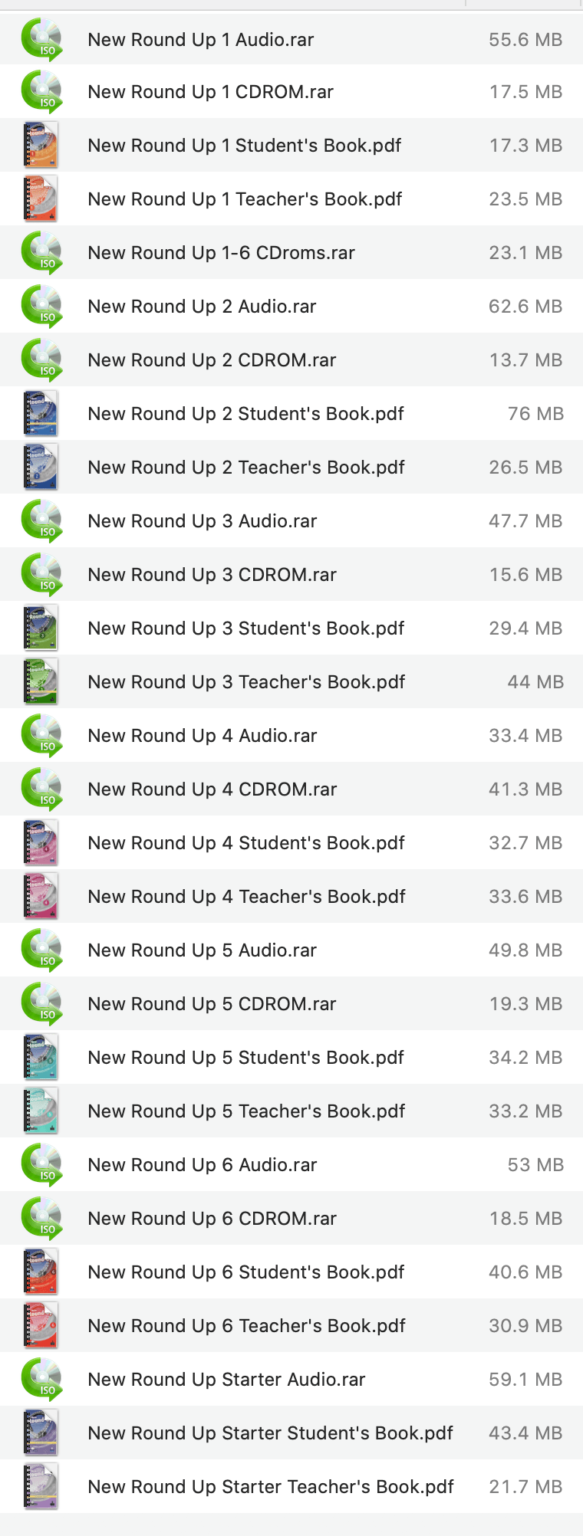Select the teal book icon for New Round Up 5 Teacher's Book

click(38, 1111)
